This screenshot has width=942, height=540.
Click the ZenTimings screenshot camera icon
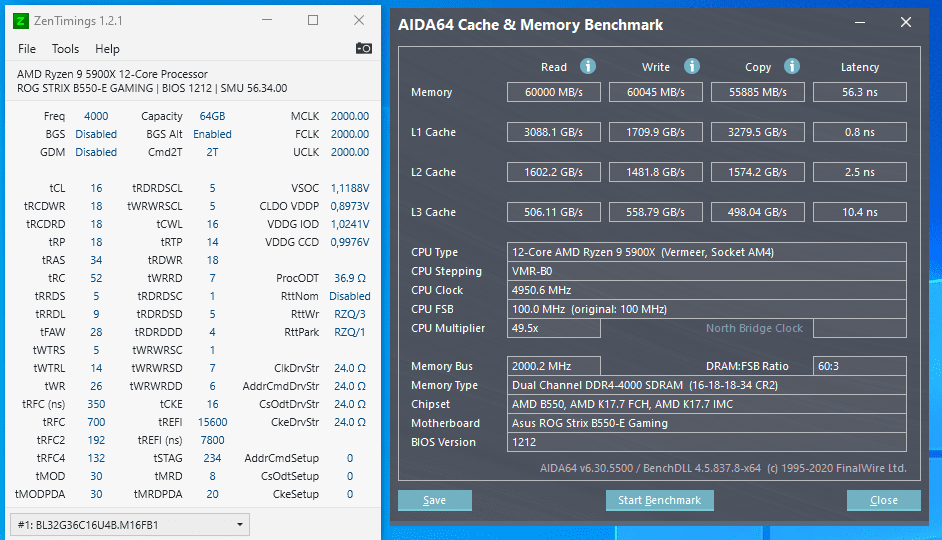[363, 48]
